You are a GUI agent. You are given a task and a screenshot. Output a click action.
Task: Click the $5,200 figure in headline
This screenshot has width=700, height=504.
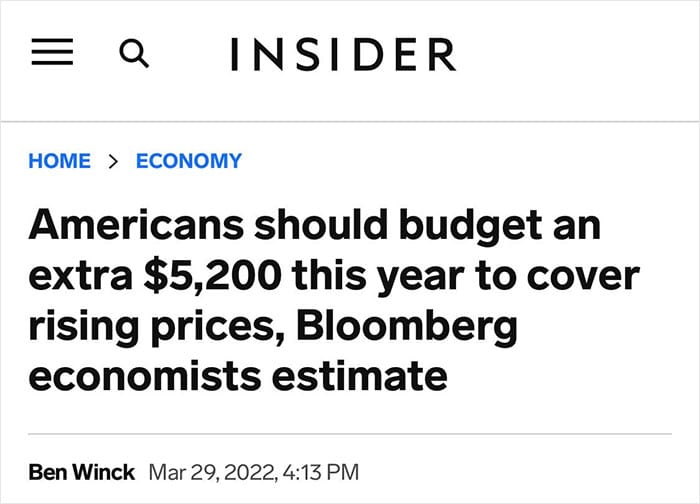click(213, 276)
